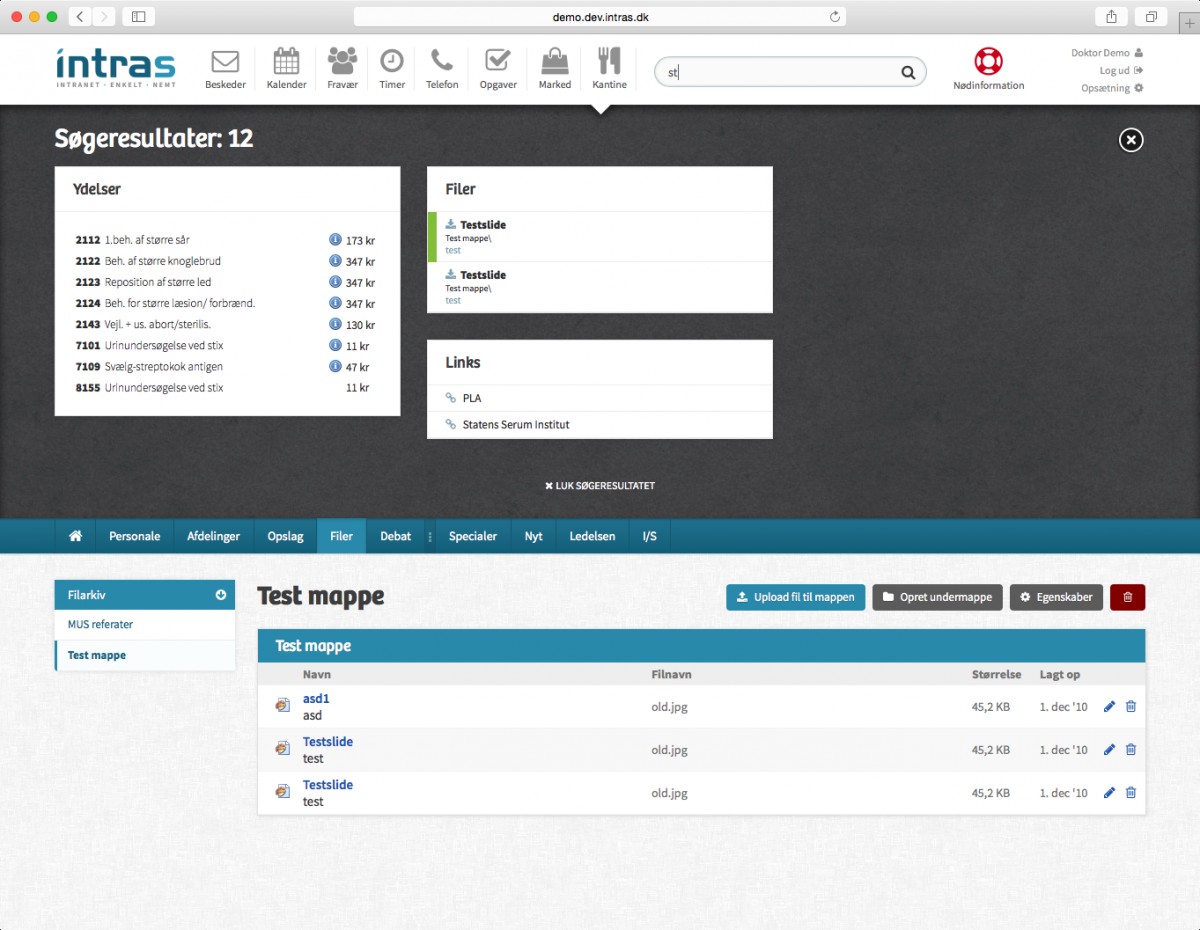This screenshot has height=930, width=1200.
Task: Open the Beskeder messages icon
Action: (225, 66)
